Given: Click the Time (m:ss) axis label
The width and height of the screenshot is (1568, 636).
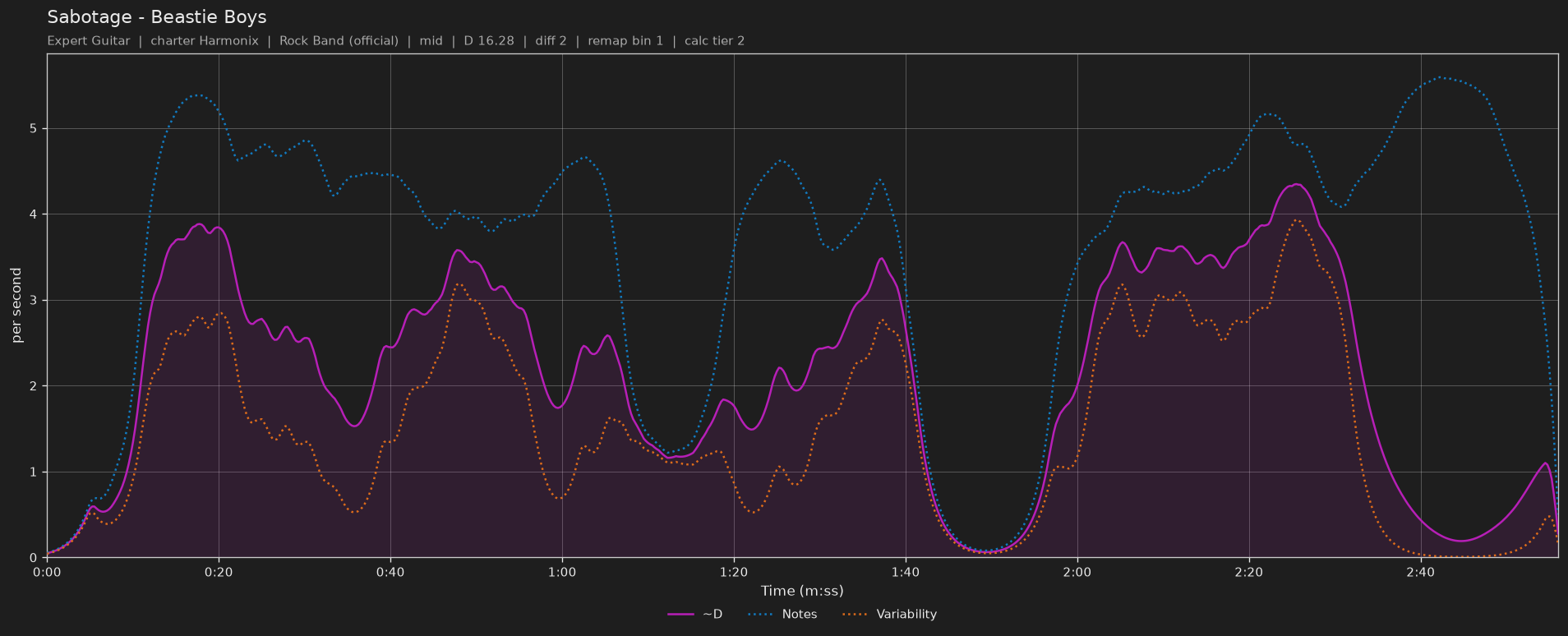Looking at the screenshot, I should point(802,591).
